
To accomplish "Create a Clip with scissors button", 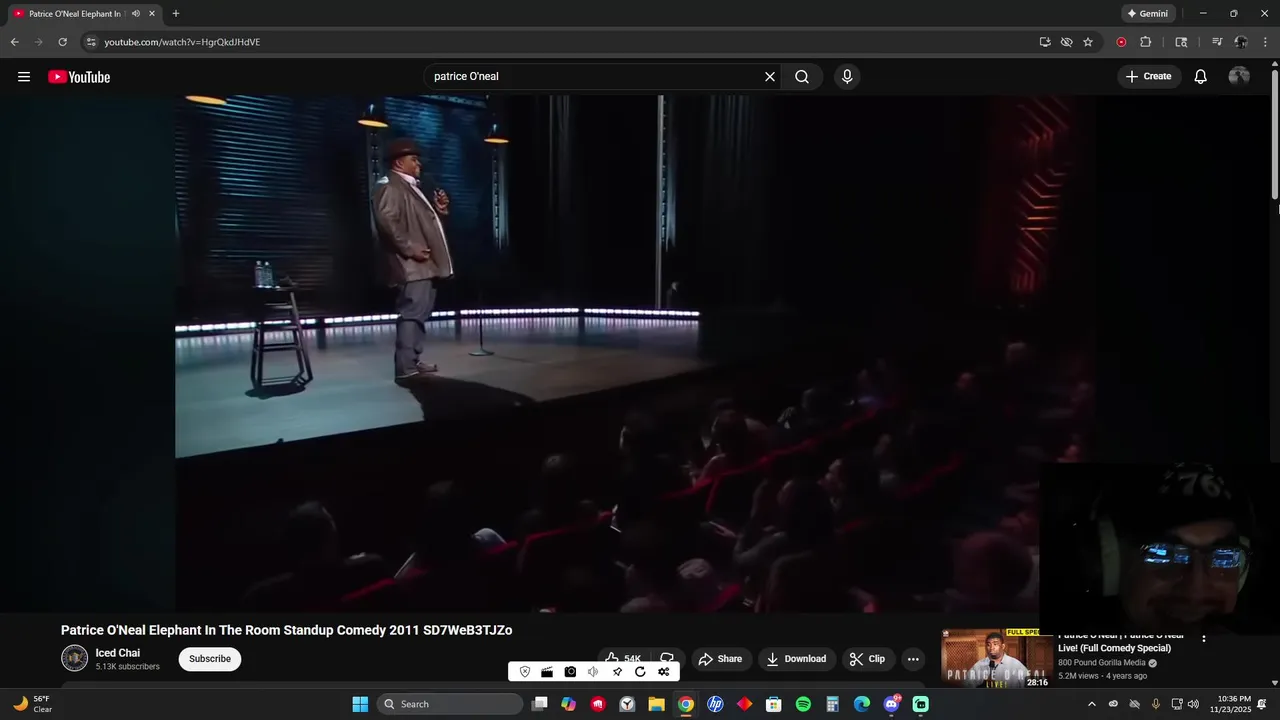I will tap(868, 659).
